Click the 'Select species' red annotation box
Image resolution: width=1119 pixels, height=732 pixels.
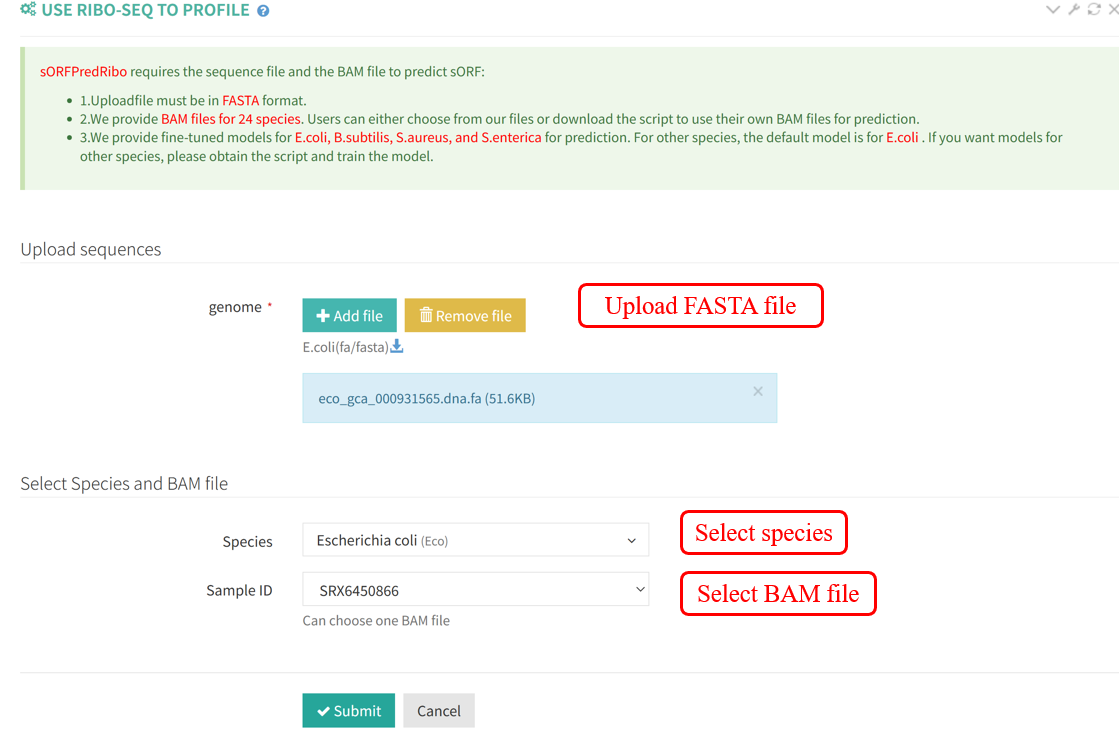(763, 533)
